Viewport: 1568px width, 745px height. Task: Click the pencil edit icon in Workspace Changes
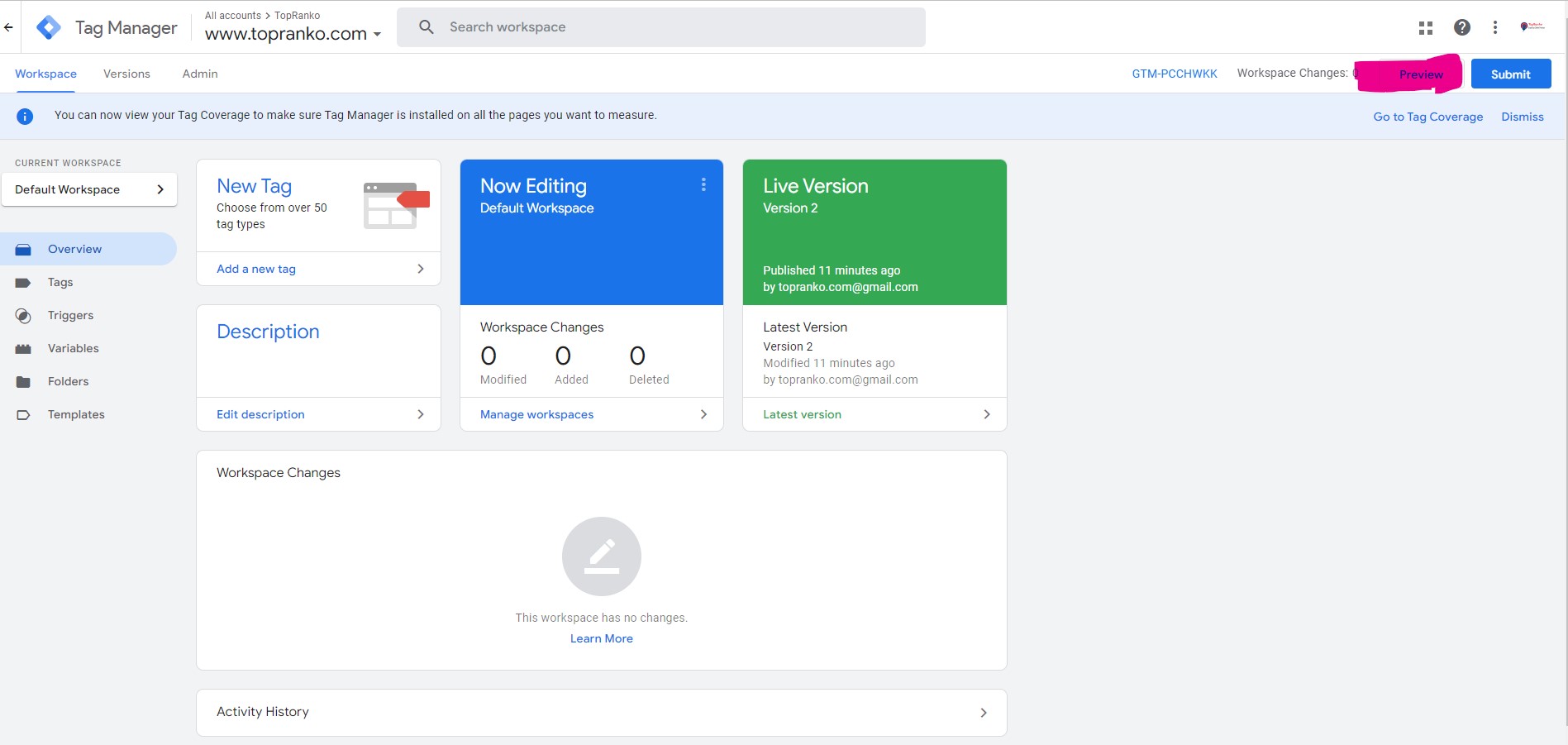click(x=602, y=556)
